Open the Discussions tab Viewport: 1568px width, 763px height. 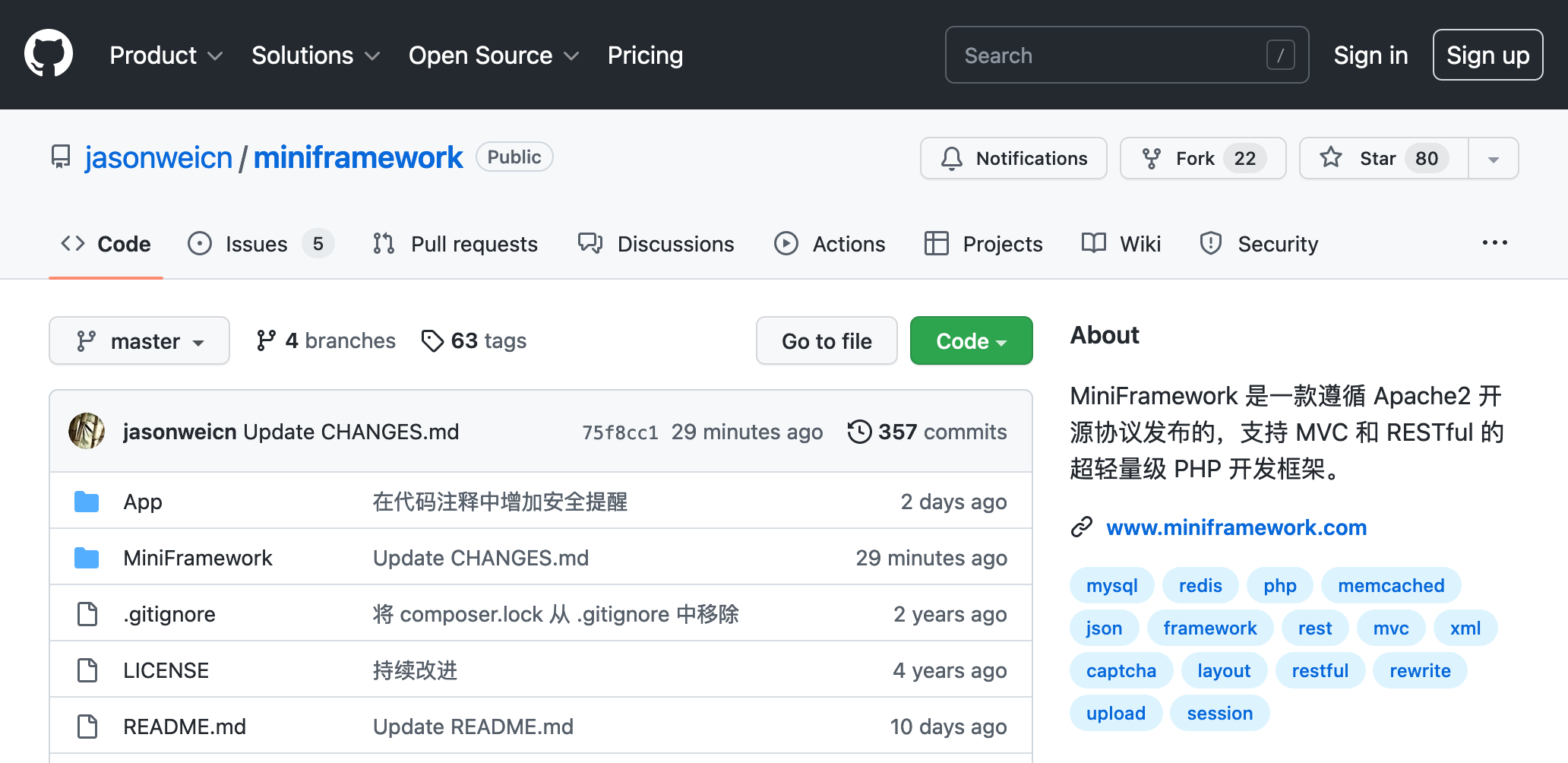[656, 243]
